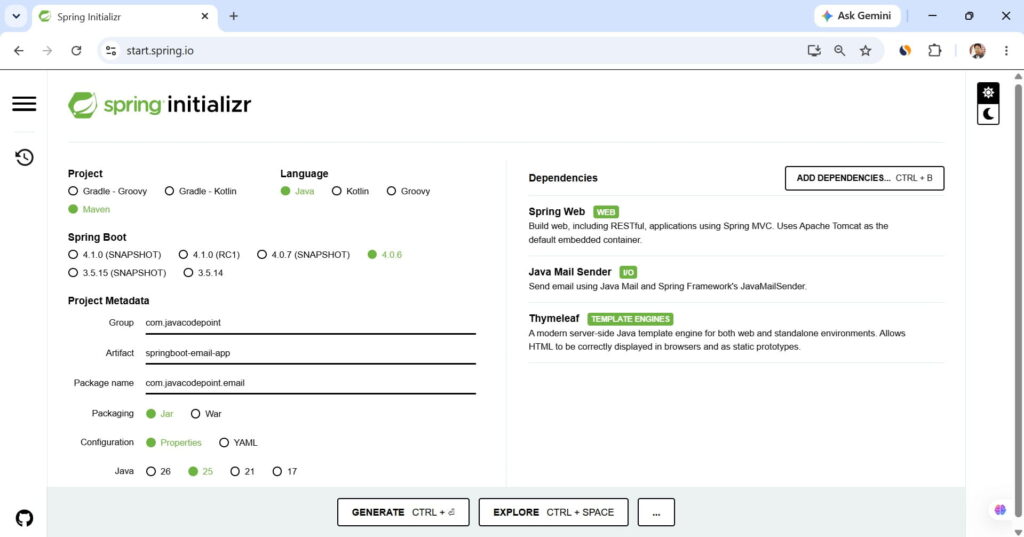
Task: Select Java version 26
Action: click(x=158, y=471)
